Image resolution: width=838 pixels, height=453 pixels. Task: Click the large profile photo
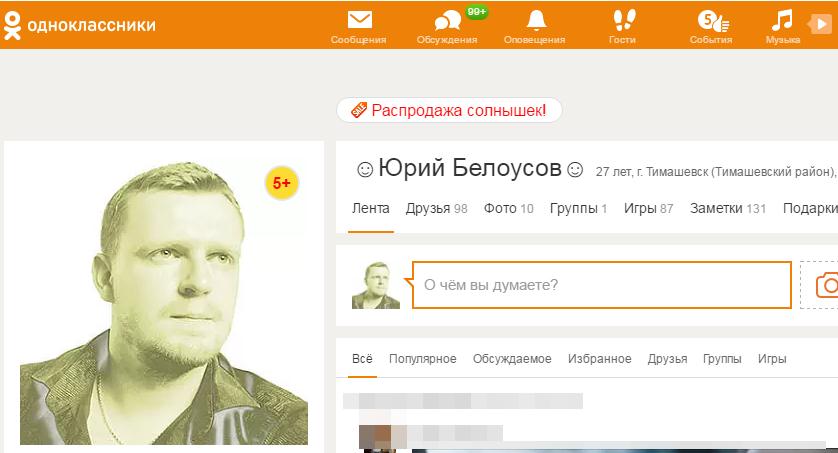[x=164, y=300]
